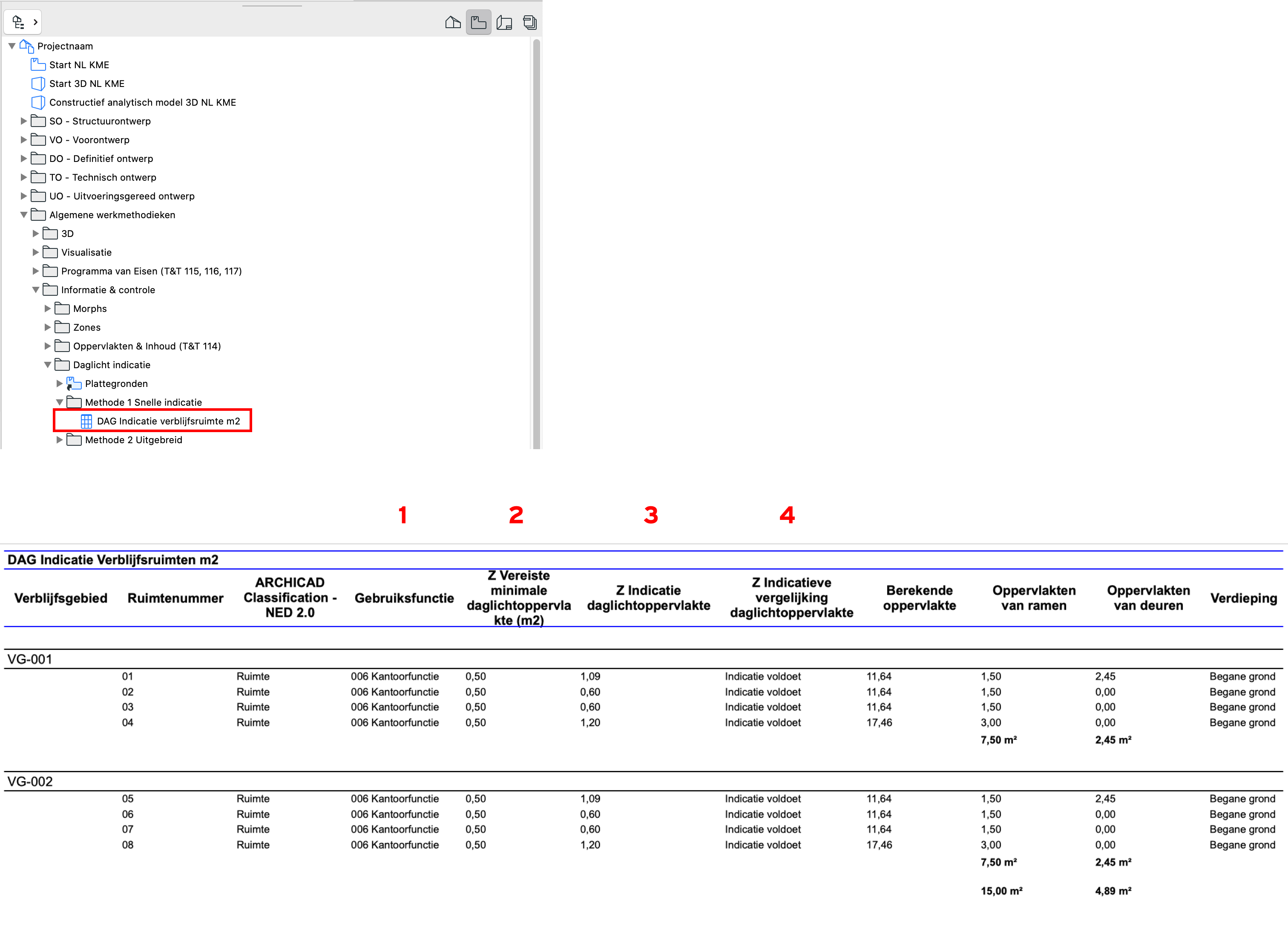The height and width of the screenshot is (929, 1288).
Task: Select the VG-001 group row
Action: 644,659
